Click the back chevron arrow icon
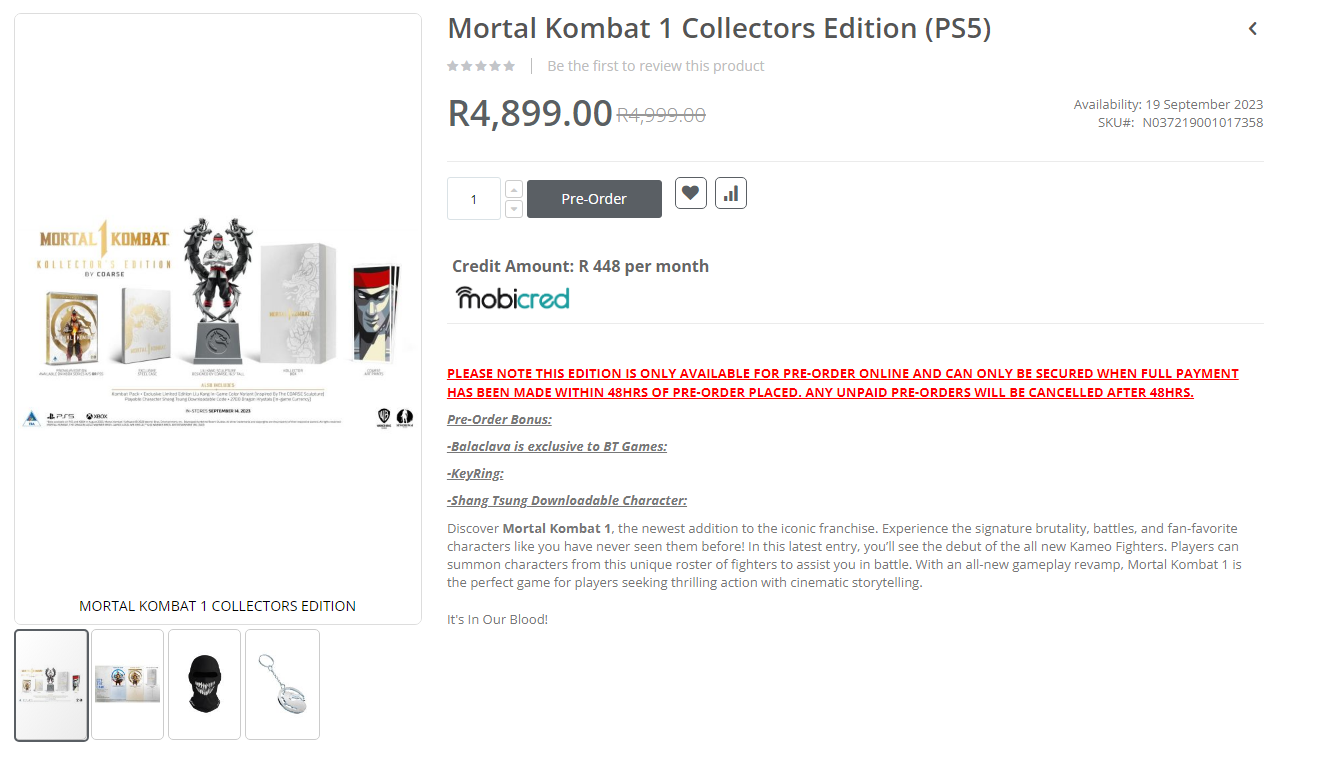Image resolution: width=1337 pixels, height=757 pixels. (1252, 29)
